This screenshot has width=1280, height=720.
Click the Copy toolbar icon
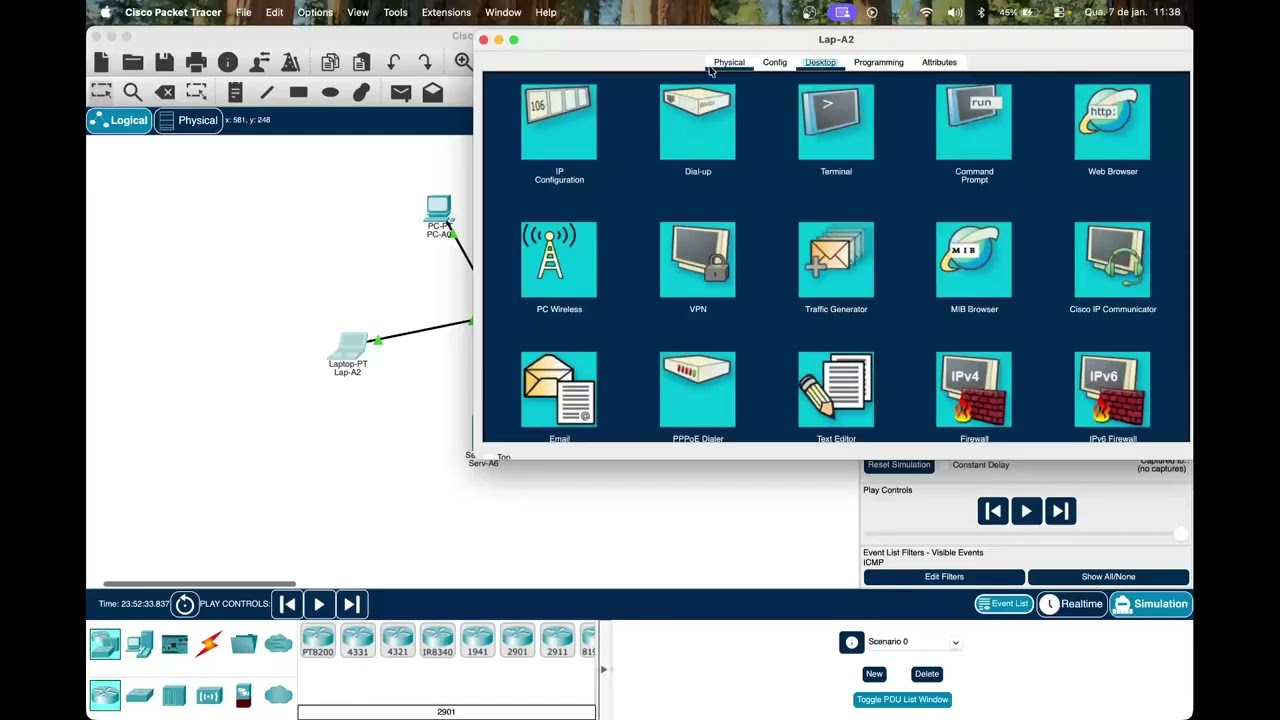330,62
